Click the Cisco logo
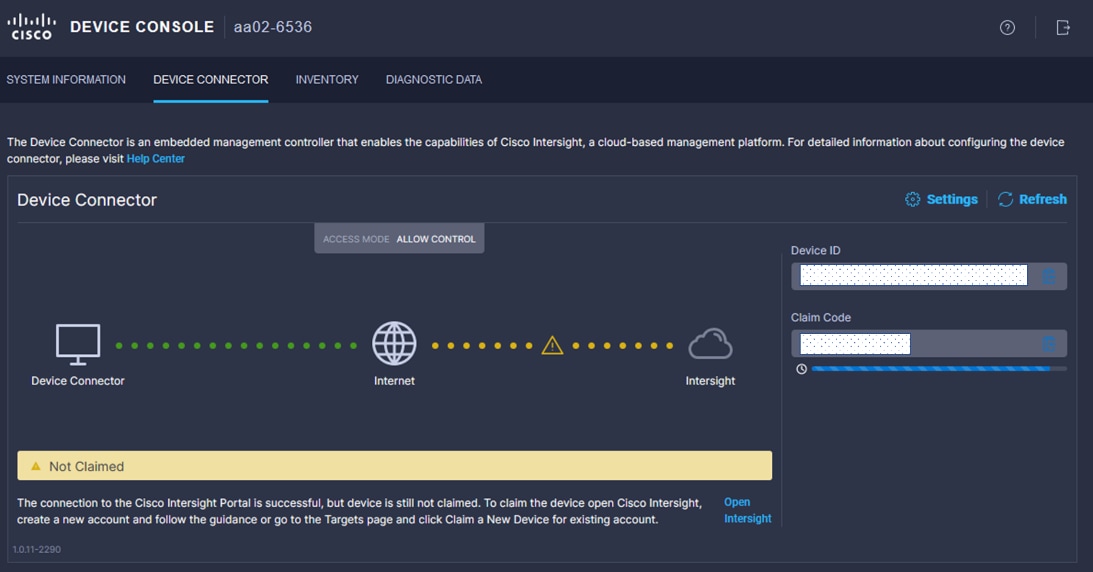 [x=31, y=27]
